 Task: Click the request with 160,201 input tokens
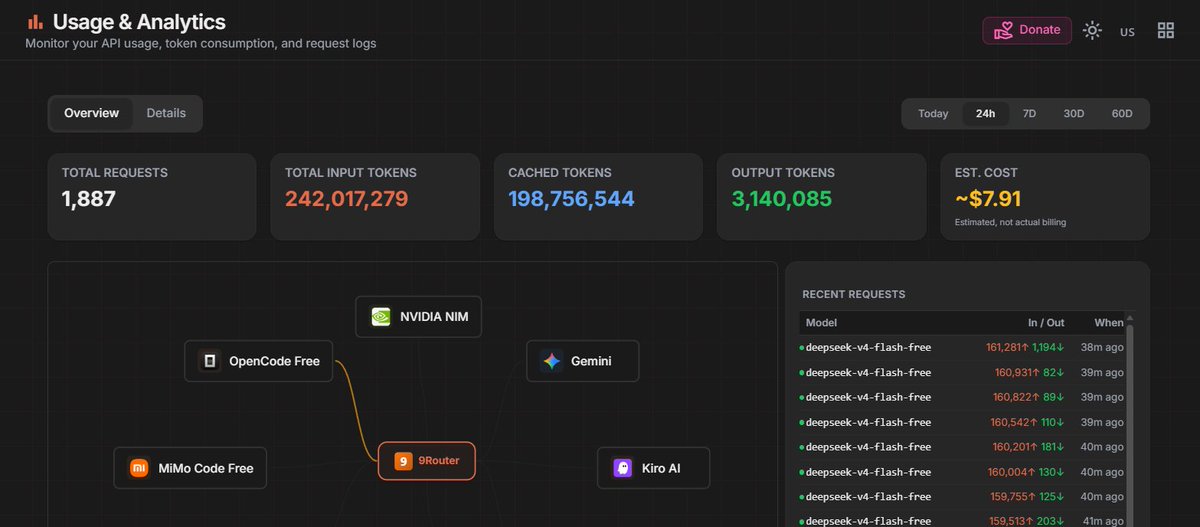tap(963, 447)
